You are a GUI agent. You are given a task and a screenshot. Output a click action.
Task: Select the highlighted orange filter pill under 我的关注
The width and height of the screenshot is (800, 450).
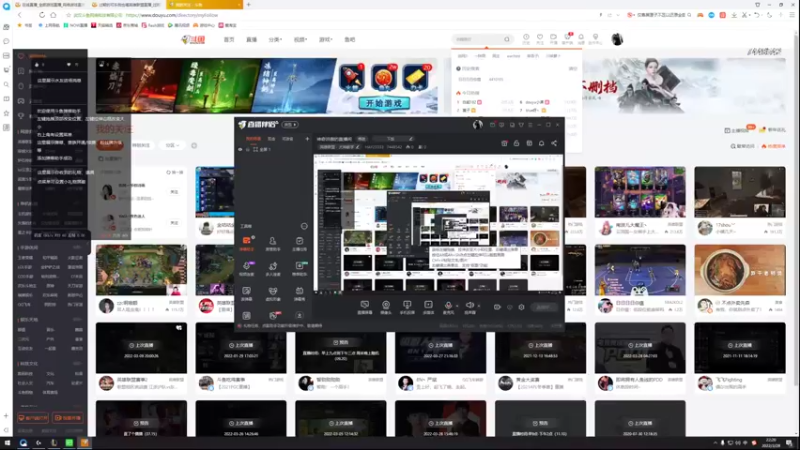pyautogui.click(x=110, y=144)
